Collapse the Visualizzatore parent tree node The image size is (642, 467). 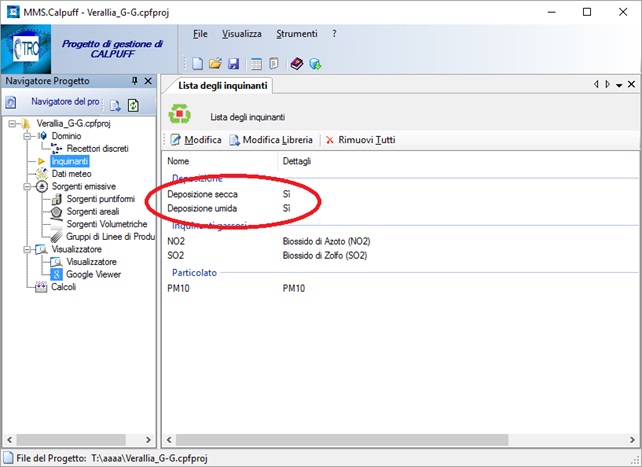(27, 249)
